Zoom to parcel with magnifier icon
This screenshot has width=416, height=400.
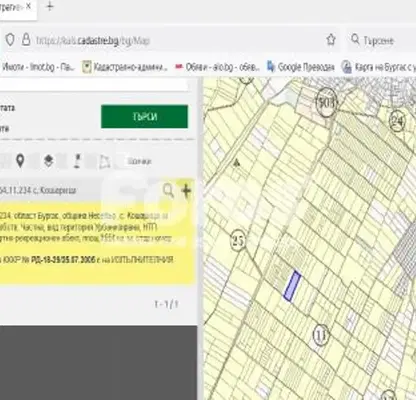pos(168,191)
